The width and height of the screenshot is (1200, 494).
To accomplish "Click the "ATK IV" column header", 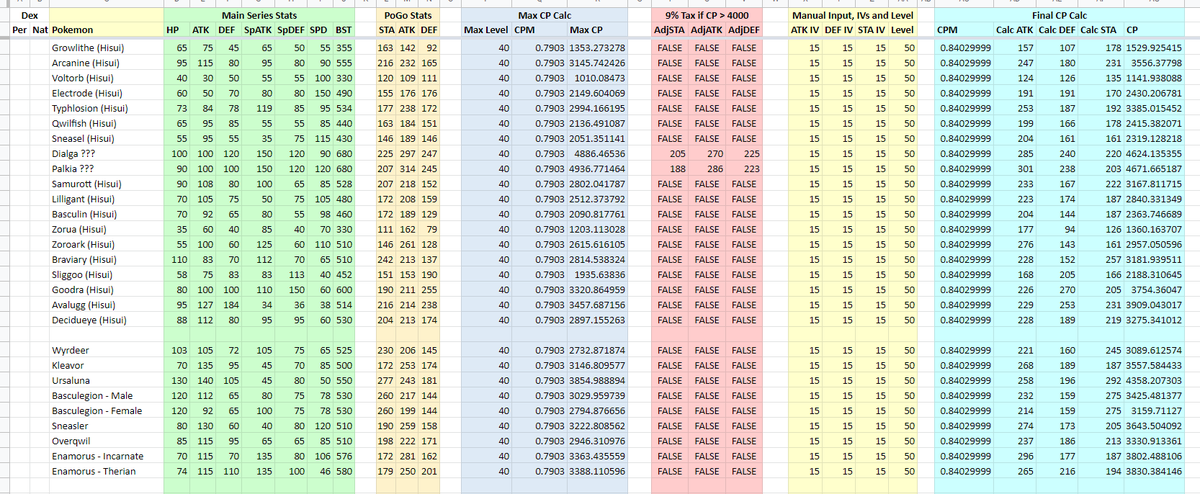I will tap(806, 31).
